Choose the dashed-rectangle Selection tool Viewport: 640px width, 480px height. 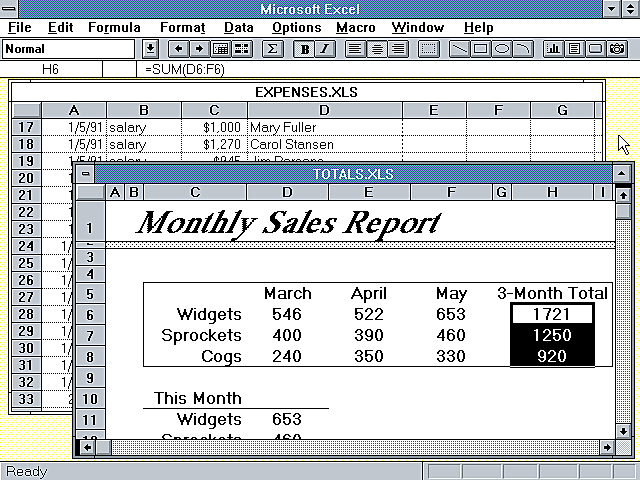[429, 49]
